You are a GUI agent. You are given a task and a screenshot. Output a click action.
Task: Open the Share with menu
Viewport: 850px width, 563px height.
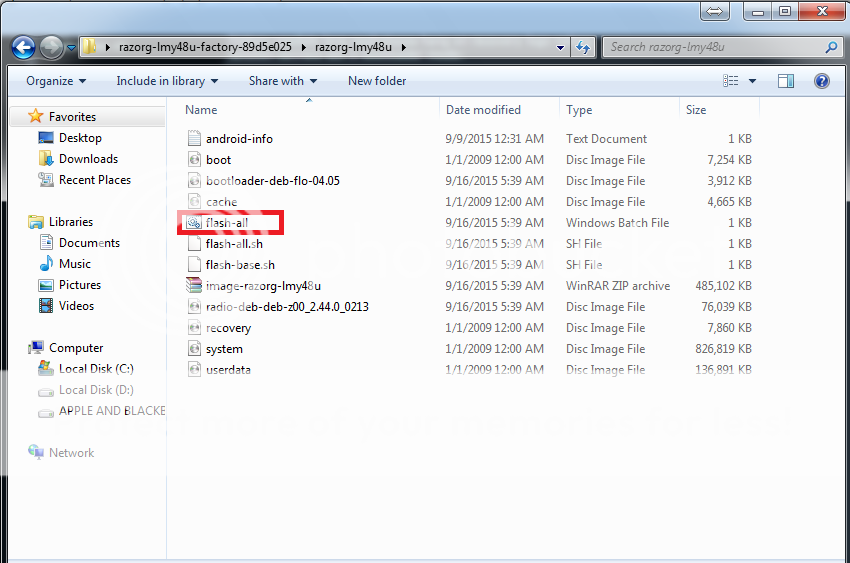(283, 81)
